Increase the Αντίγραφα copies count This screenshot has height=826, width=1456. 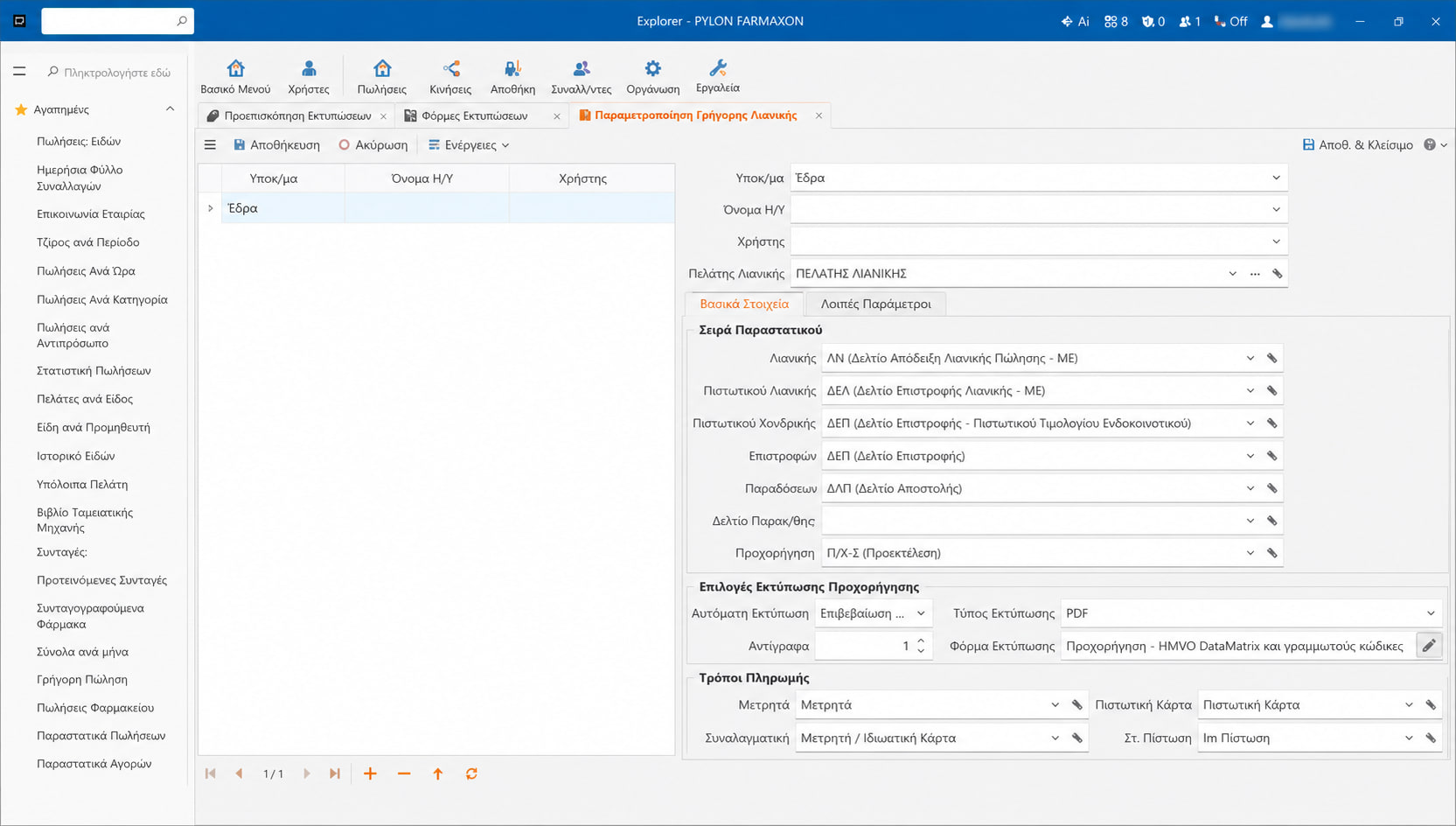point(921,640)
